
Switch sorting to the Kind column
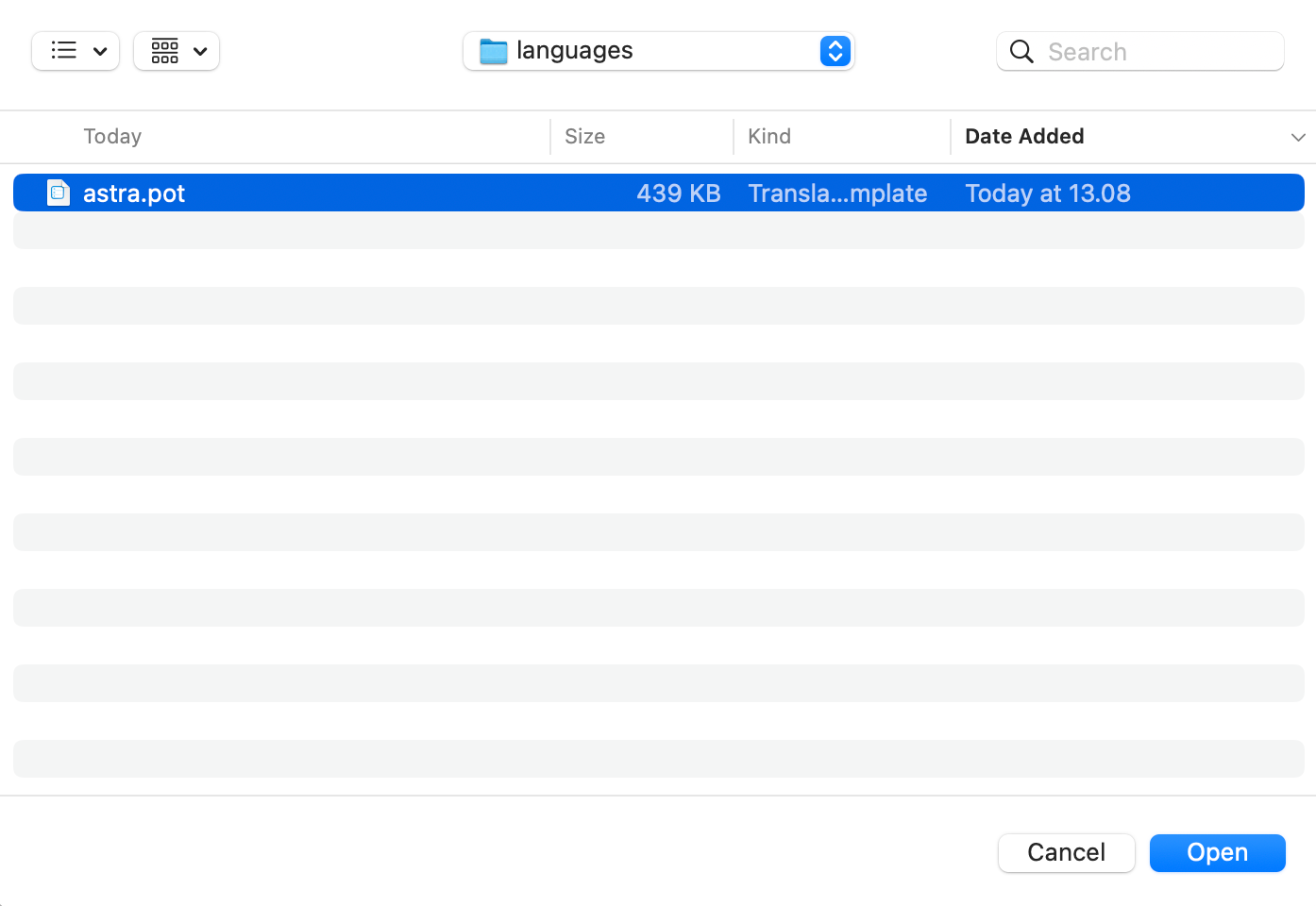tap(768, 136)
